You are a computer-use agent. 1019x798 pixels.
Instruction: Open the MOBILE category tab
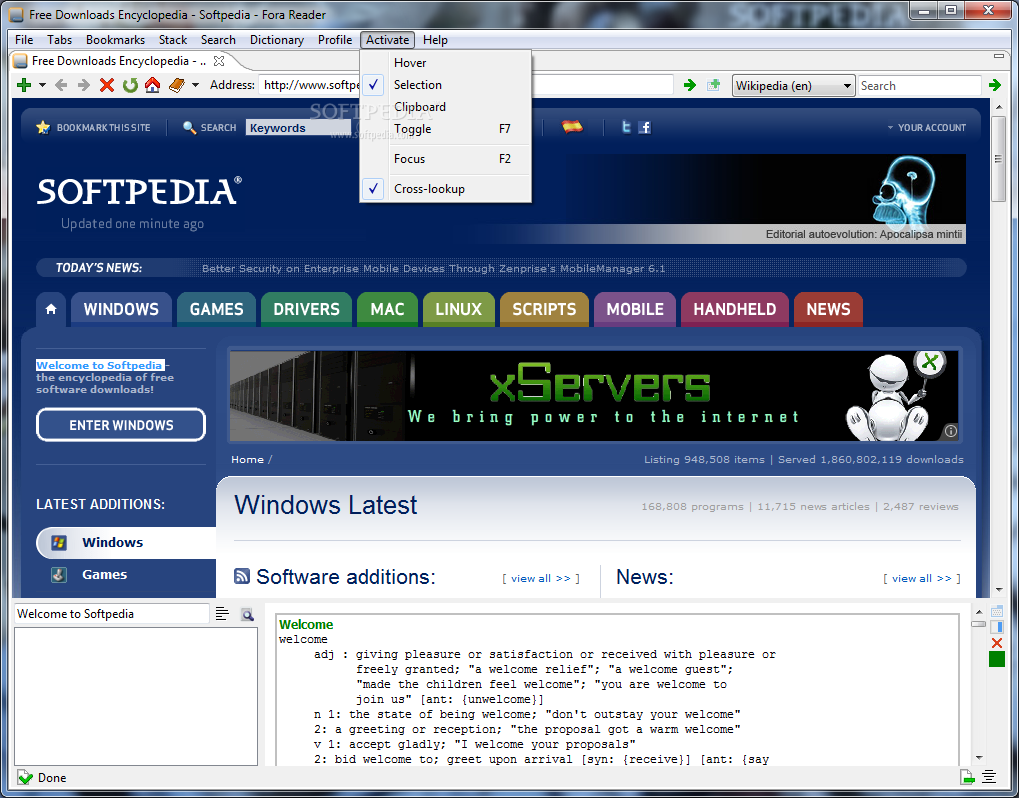[635, 309]
